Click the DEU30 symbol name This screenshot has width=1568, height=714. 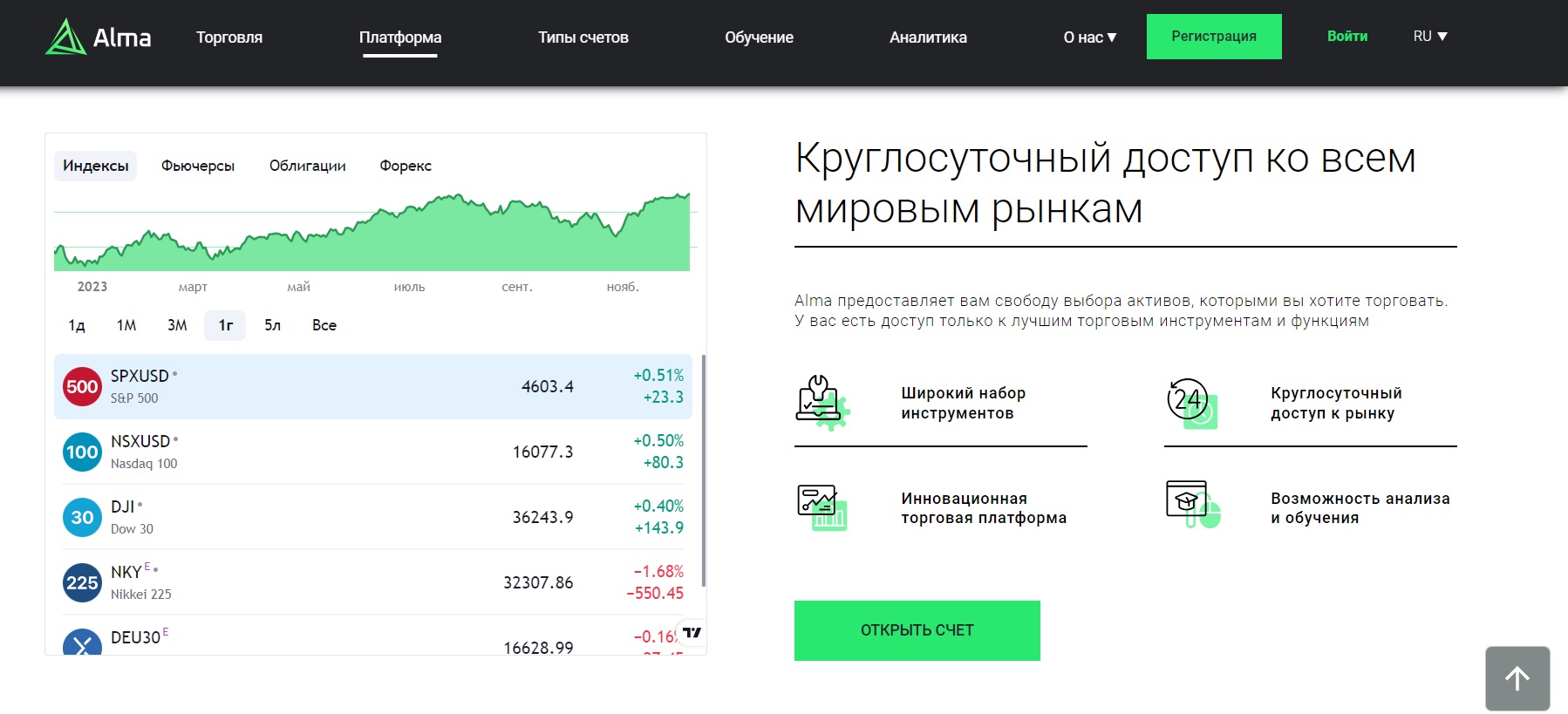[x=136, y=637]
